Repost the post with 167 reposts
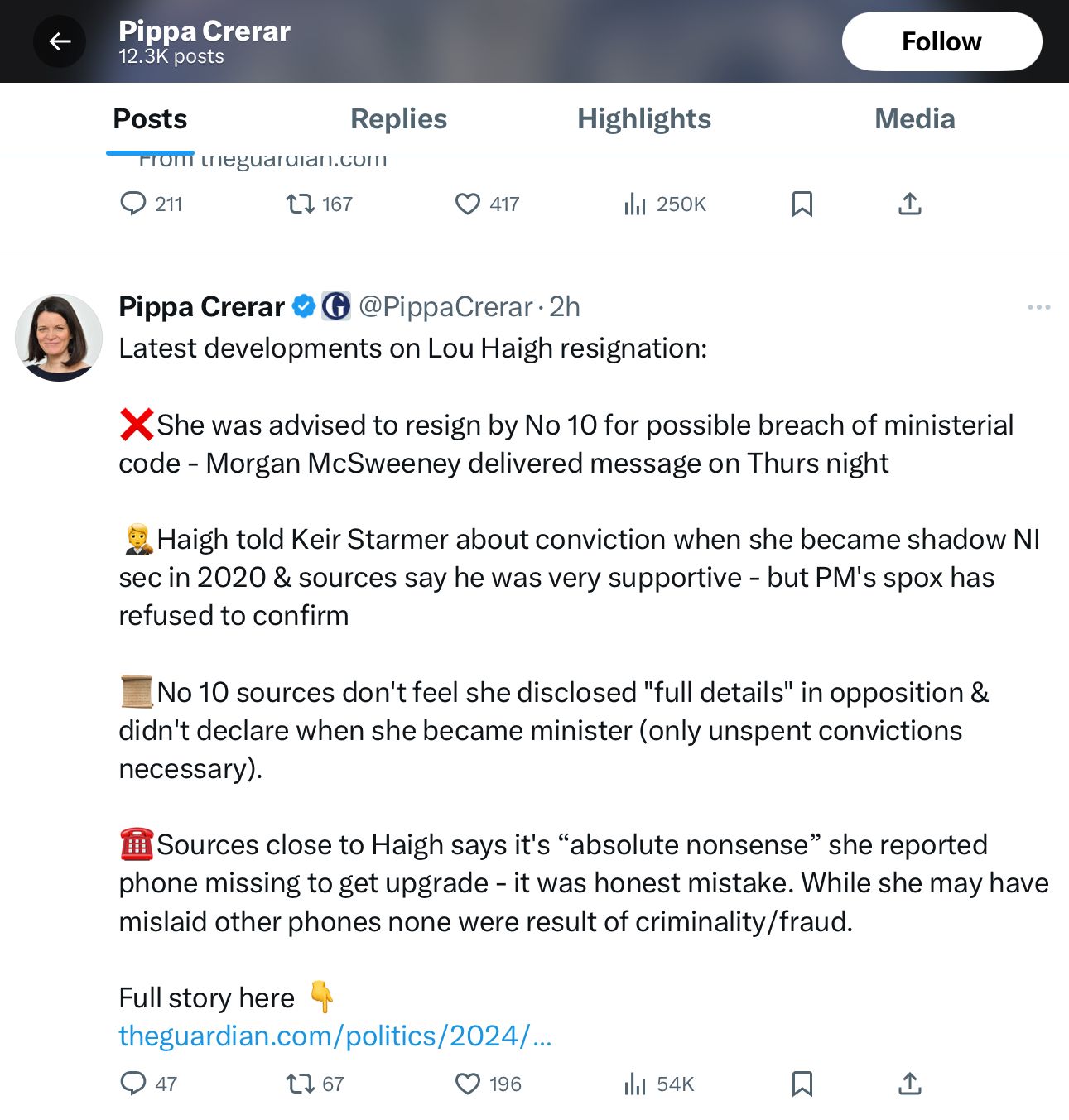This screenshot has width=1069, height=1120. [x=299, y=204]
